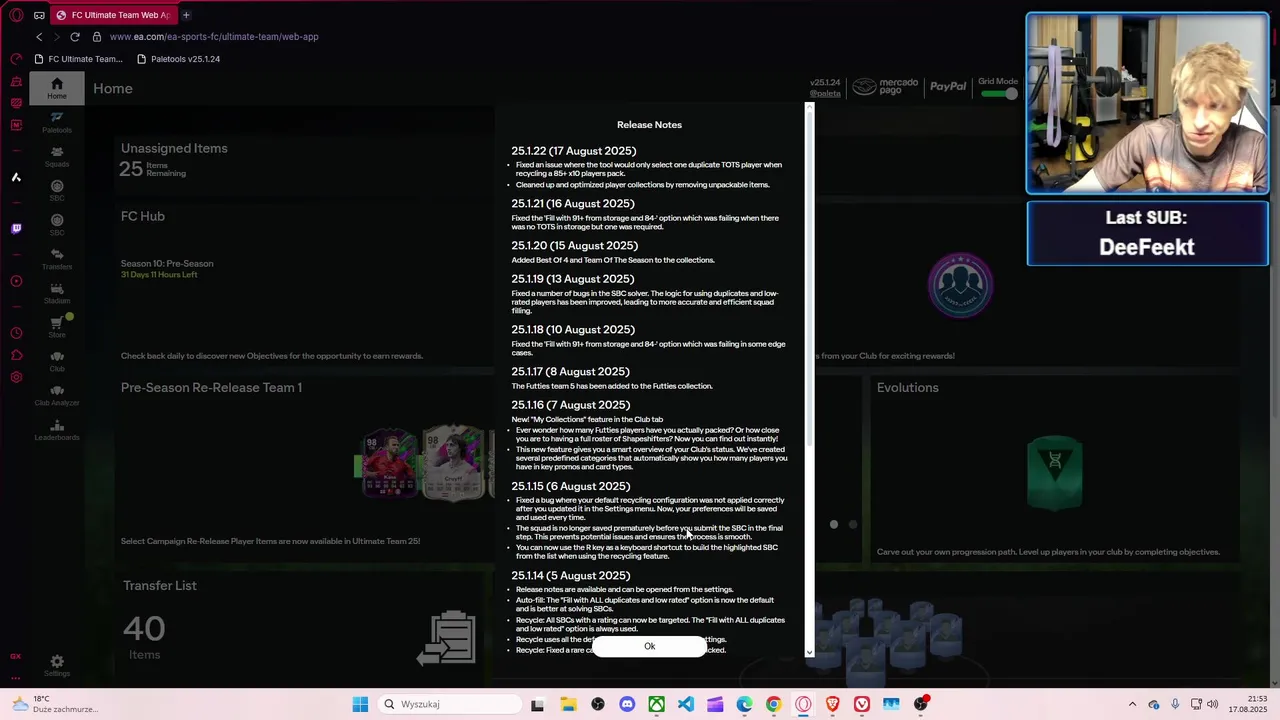
Task: Open a new browser tab
Action: (186, 15)
